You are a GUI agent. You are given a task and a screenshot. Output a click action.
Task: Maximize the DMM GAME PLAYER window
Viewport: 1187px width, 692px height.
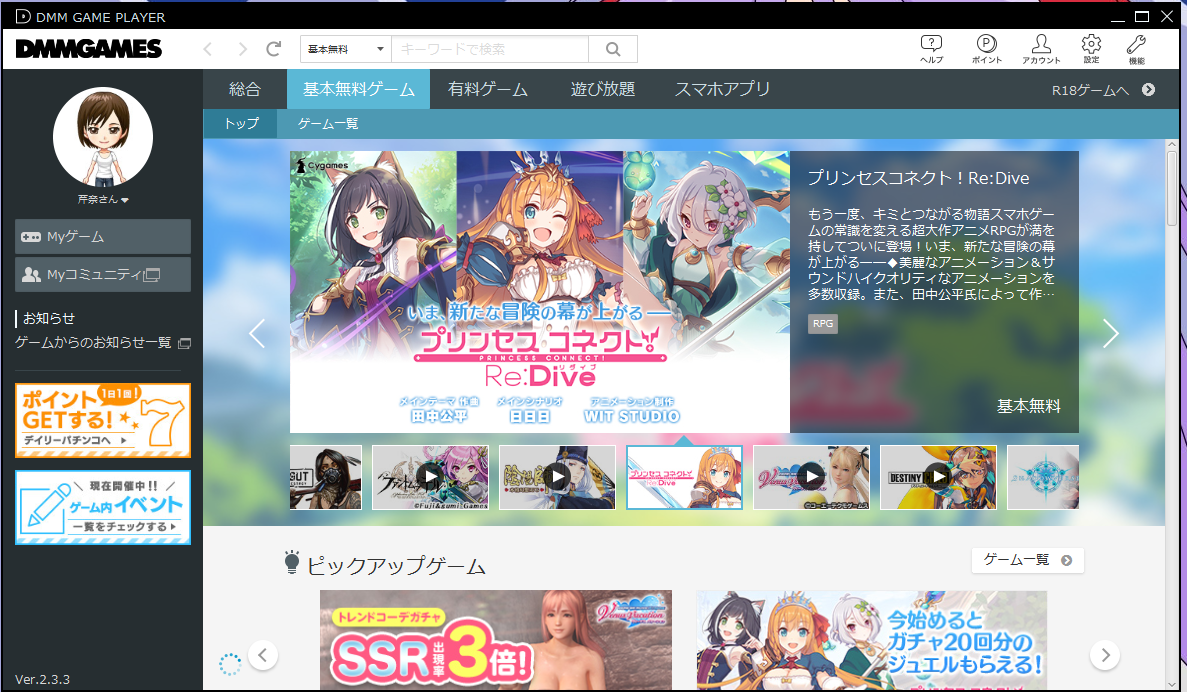tap(1142, 17)
